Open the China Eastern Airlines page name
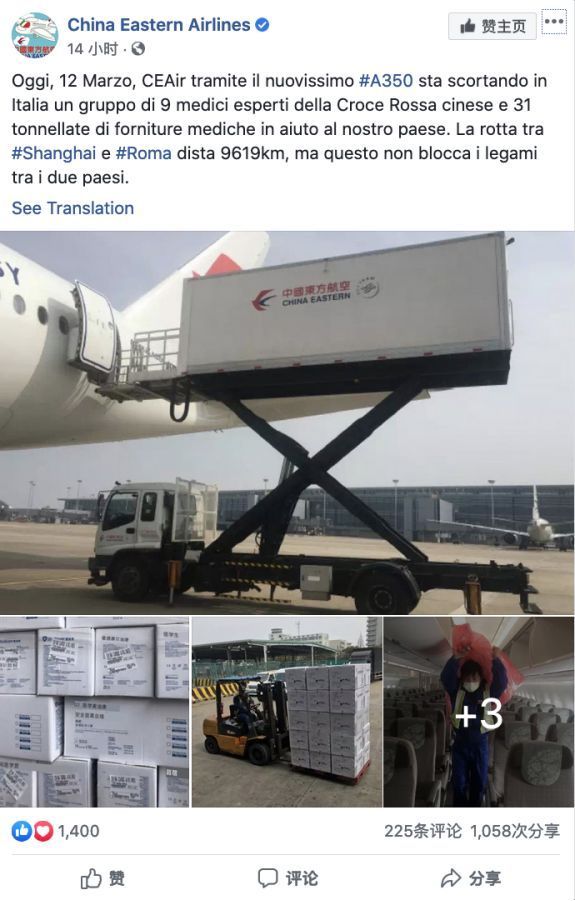 [159, 25]
